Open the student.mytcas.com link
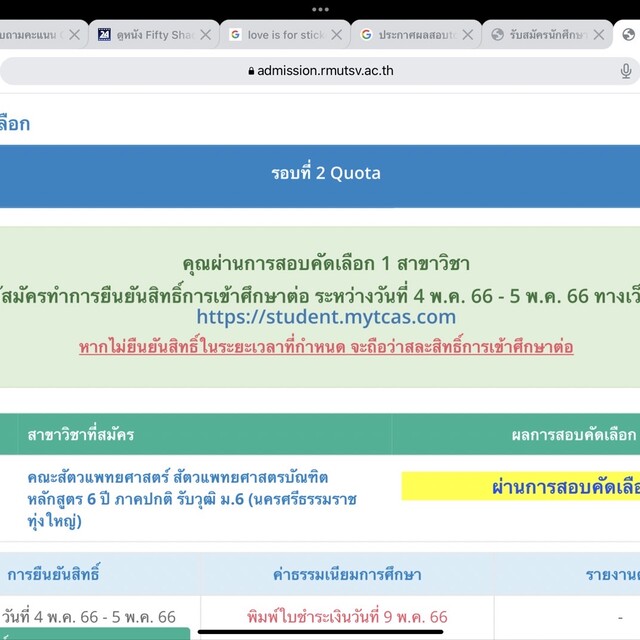This screenshot has height=640, width=640. (x=326, y=318)
